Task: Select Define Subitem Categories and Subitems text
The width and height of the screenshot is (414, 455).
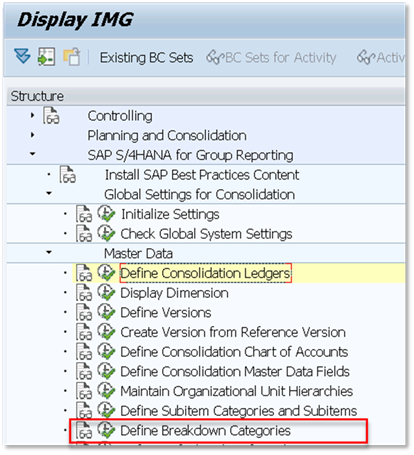Action: (239, 411)
